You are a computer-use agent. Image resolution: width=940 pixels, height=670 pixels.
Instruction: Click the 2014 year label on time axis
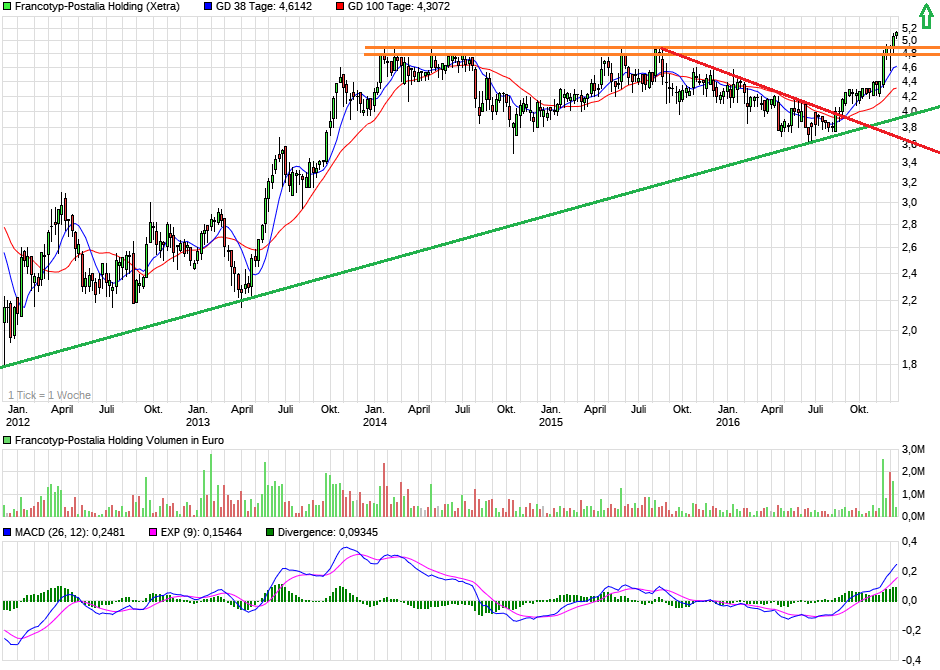[x=375, y=422]
